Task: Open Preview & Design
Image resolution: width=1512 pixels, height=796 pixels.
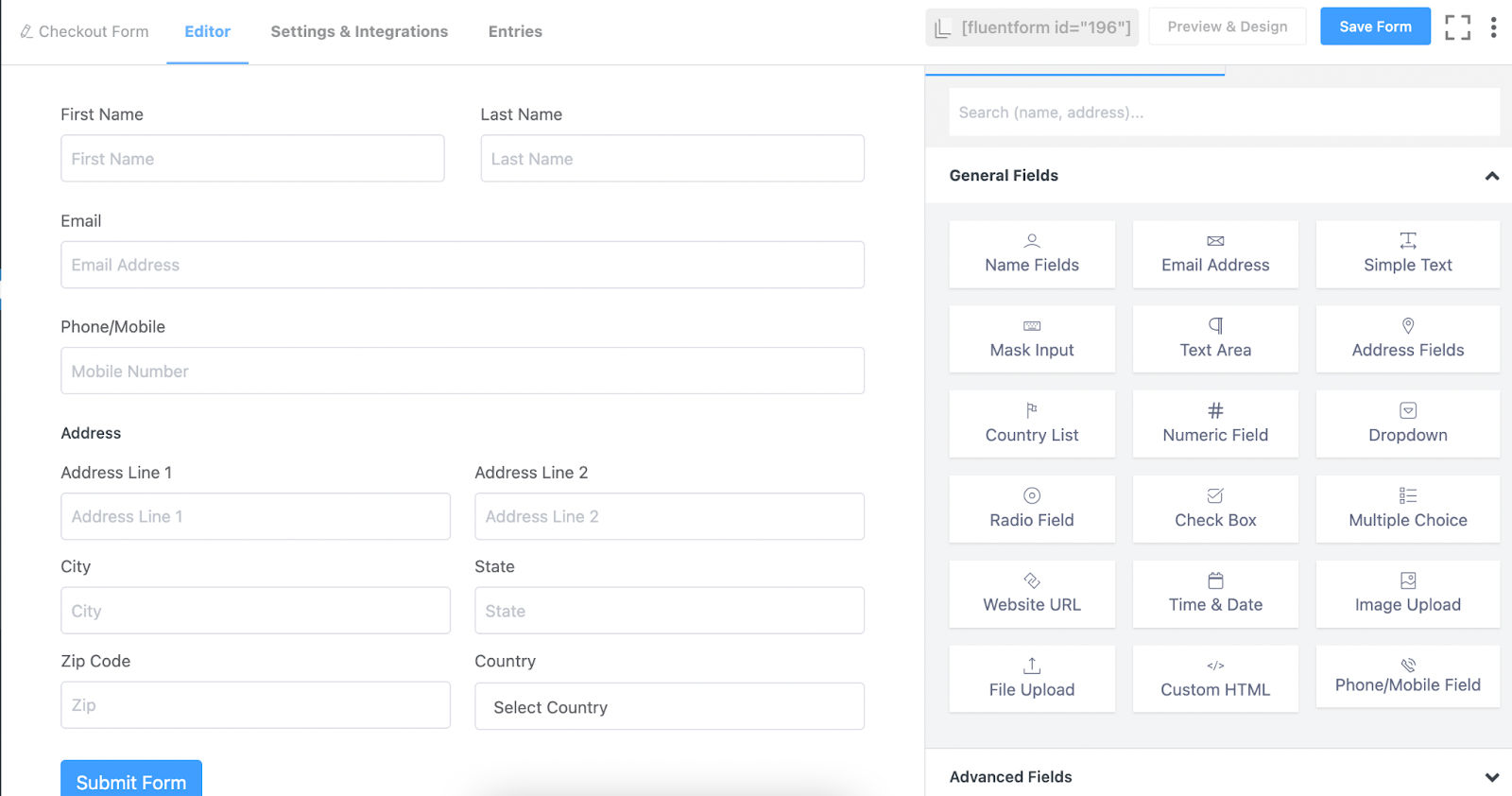Action: click(x=1227, y=26)
